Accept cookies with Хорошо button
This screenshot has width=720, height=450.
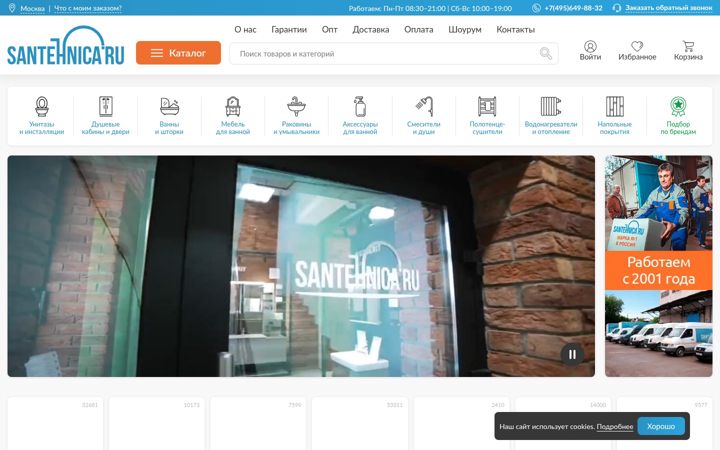[661, 426]
